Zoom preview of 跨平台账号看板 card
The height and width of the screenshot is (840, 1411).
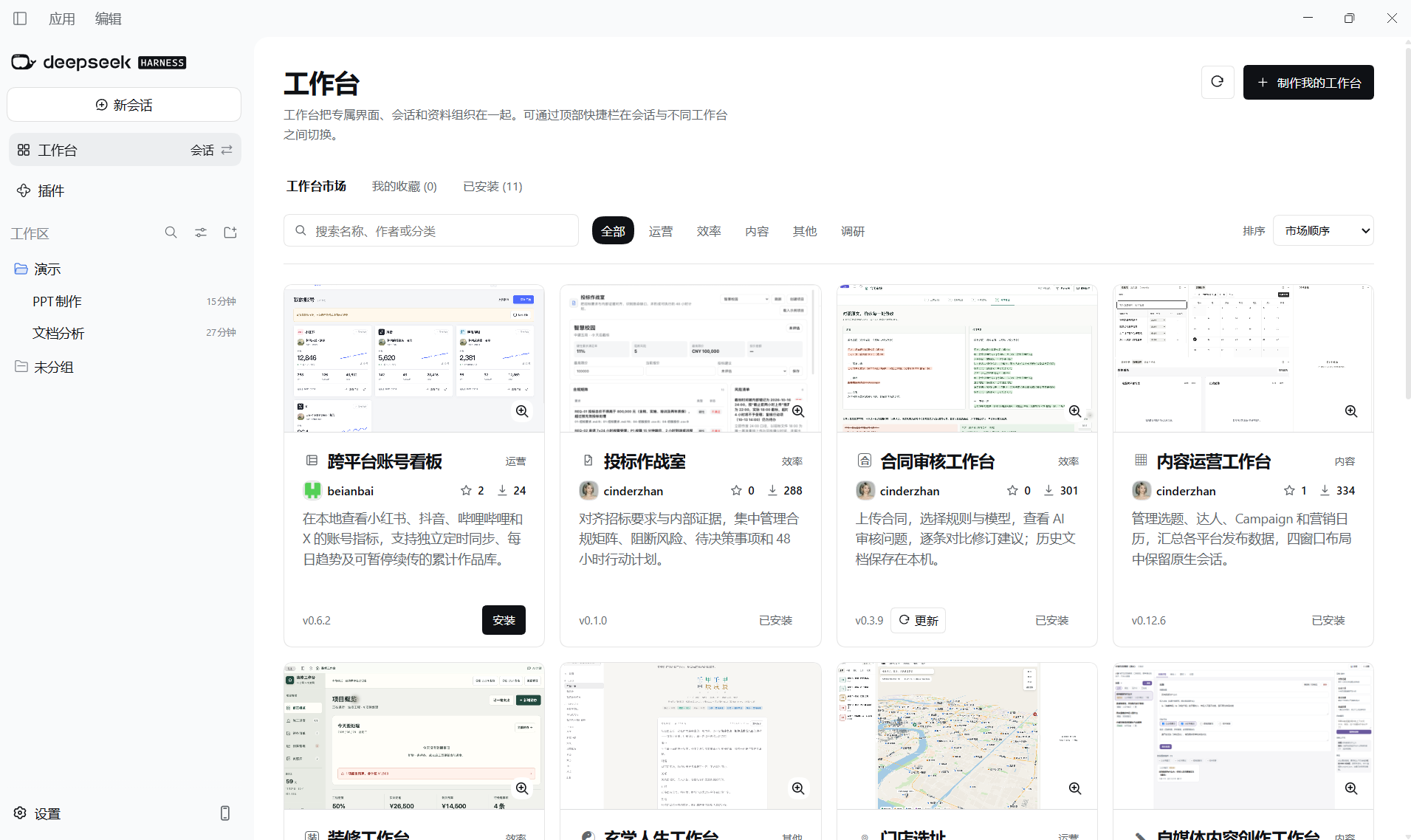(522, 411)
